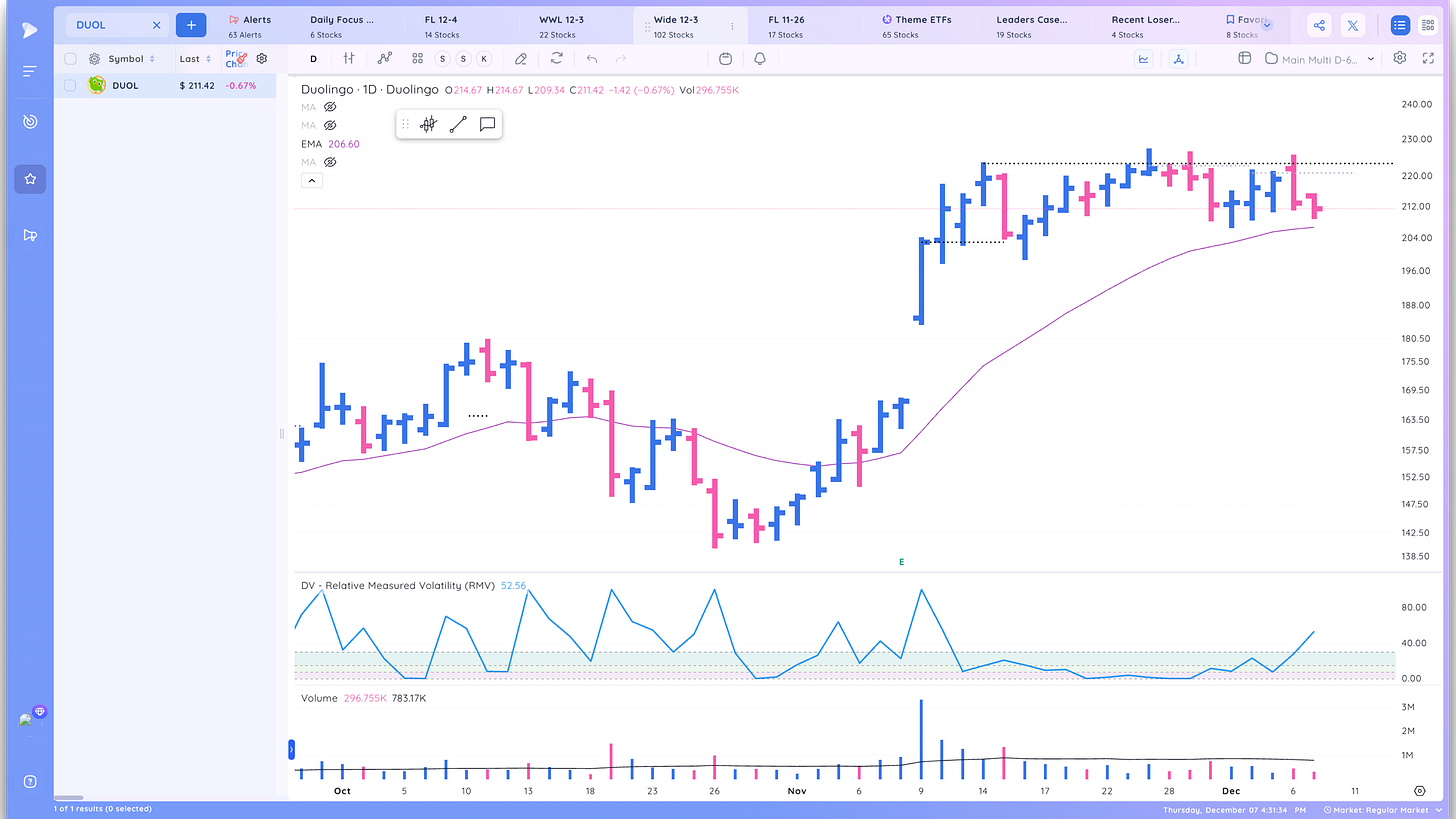
Task: Open chart time settings icon at bottom right
Action: click(1420, 791)
